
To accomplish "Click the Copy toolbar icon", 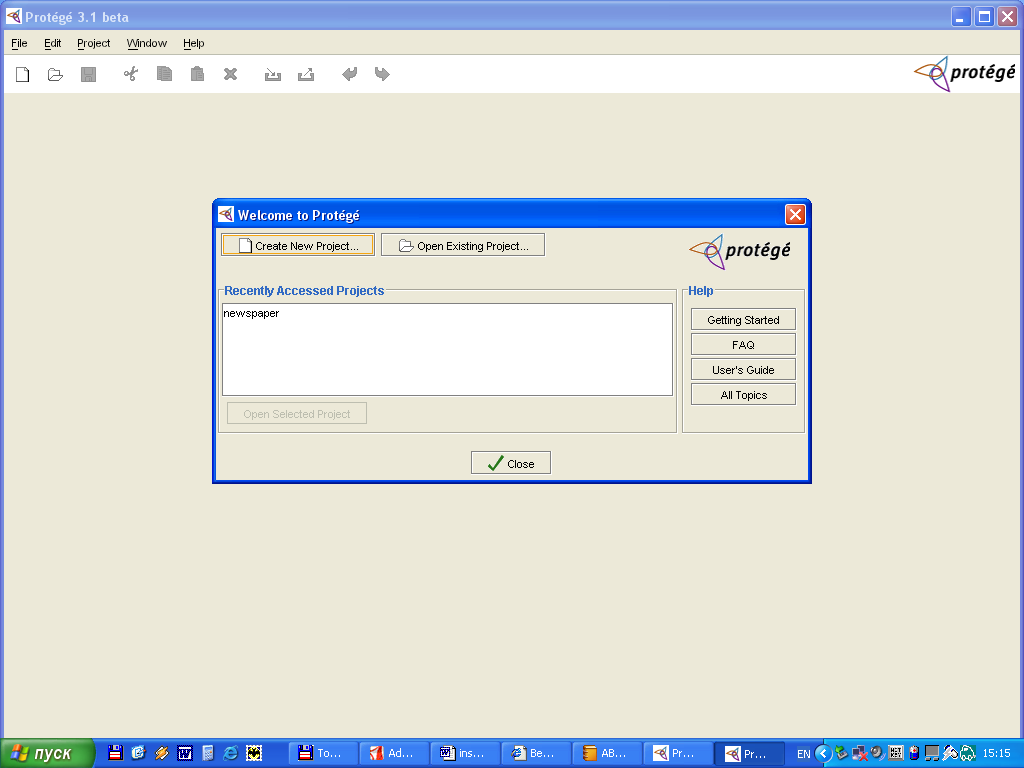I will click(x=164, y=74).
